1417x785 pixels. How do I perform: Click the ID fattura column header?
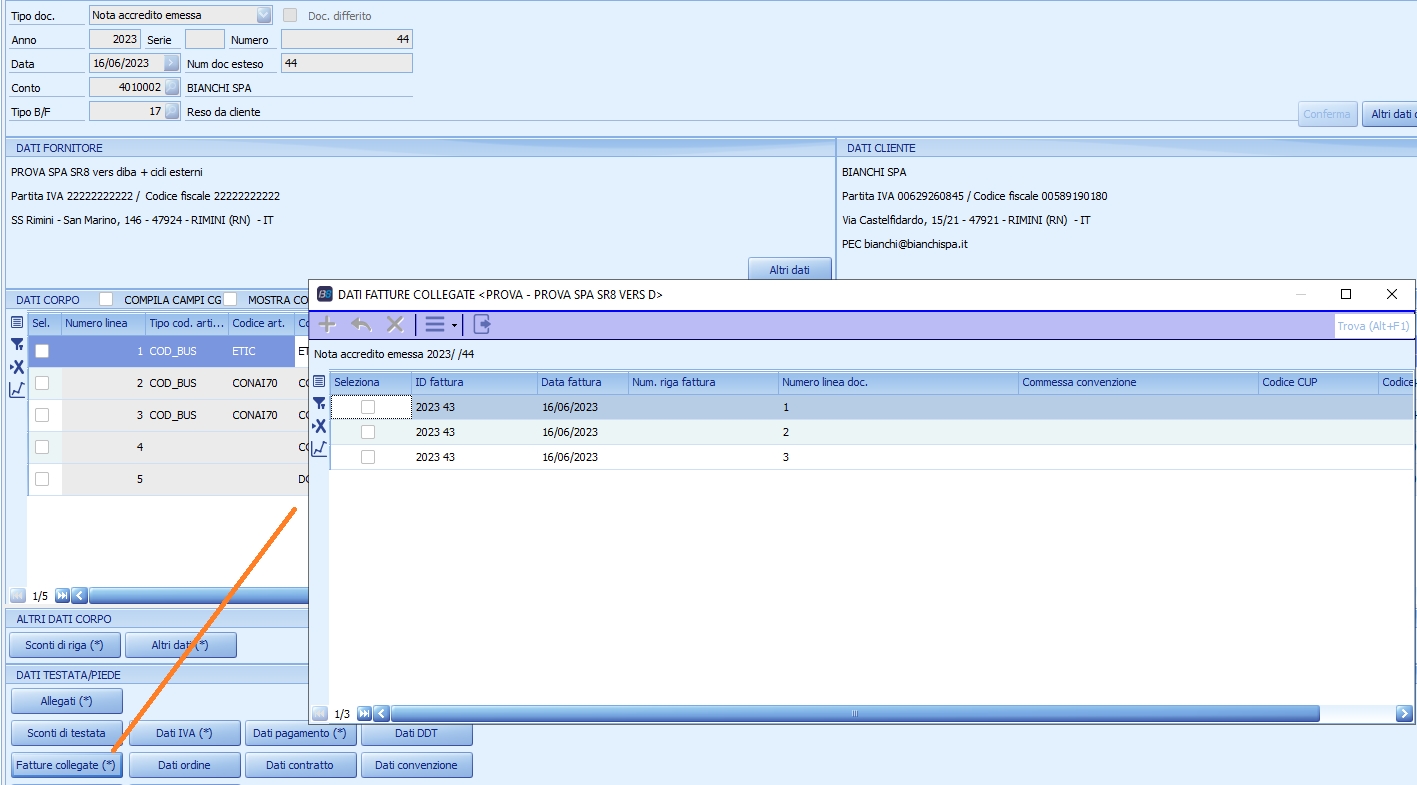pyautogui.click(x=474, y=382)
